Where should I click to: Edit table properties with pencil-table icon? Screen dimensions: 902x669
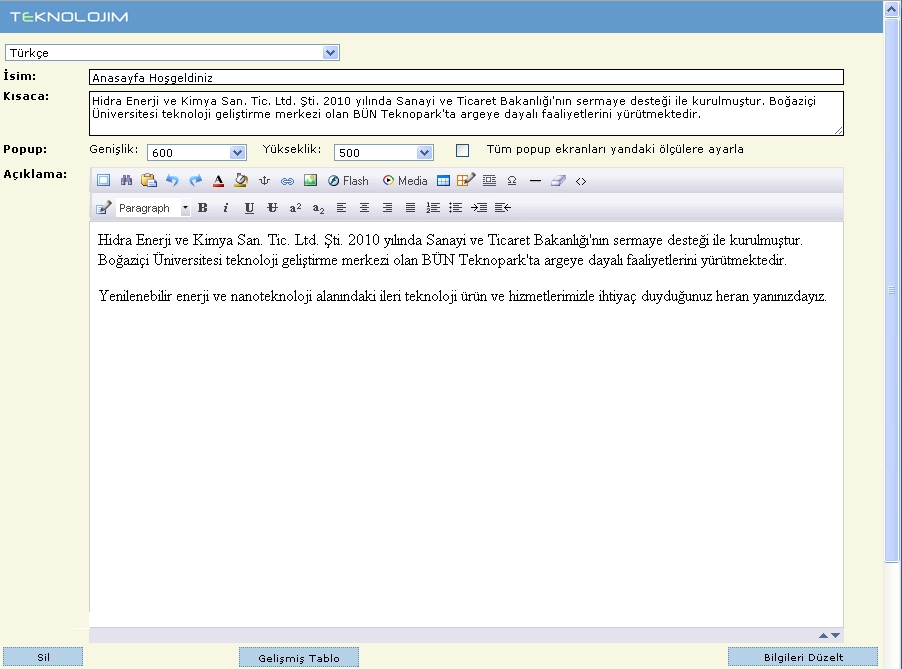pyautogui.click(x=466, y=181)
